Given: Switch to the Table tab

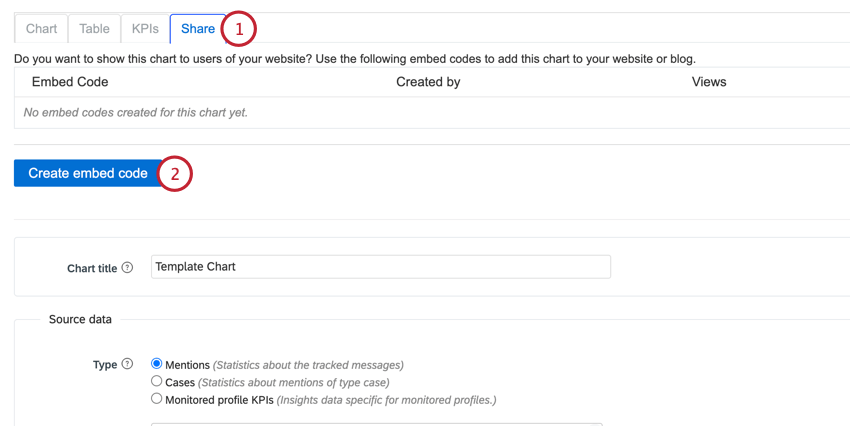Looking at the screenshot, I should 94,29.
